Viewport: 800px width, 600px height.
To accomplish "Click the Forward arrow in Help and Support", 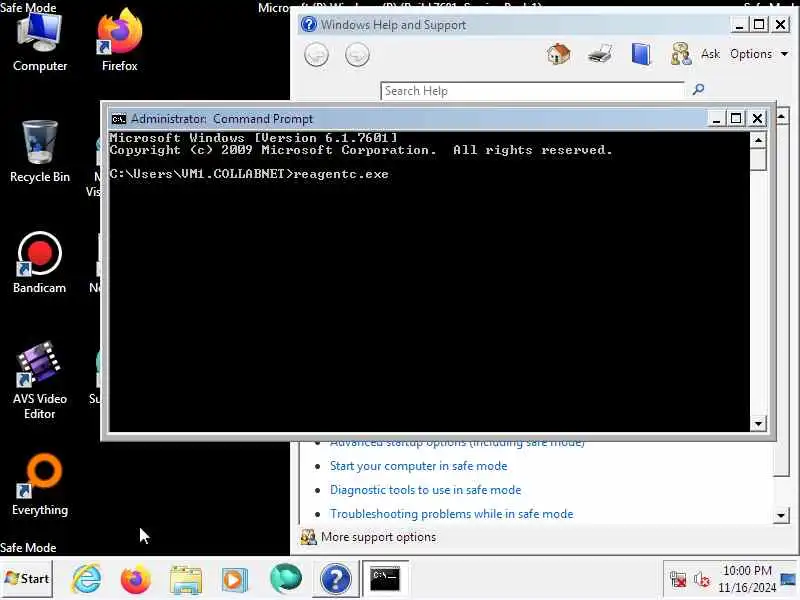I will pos(357,55).
